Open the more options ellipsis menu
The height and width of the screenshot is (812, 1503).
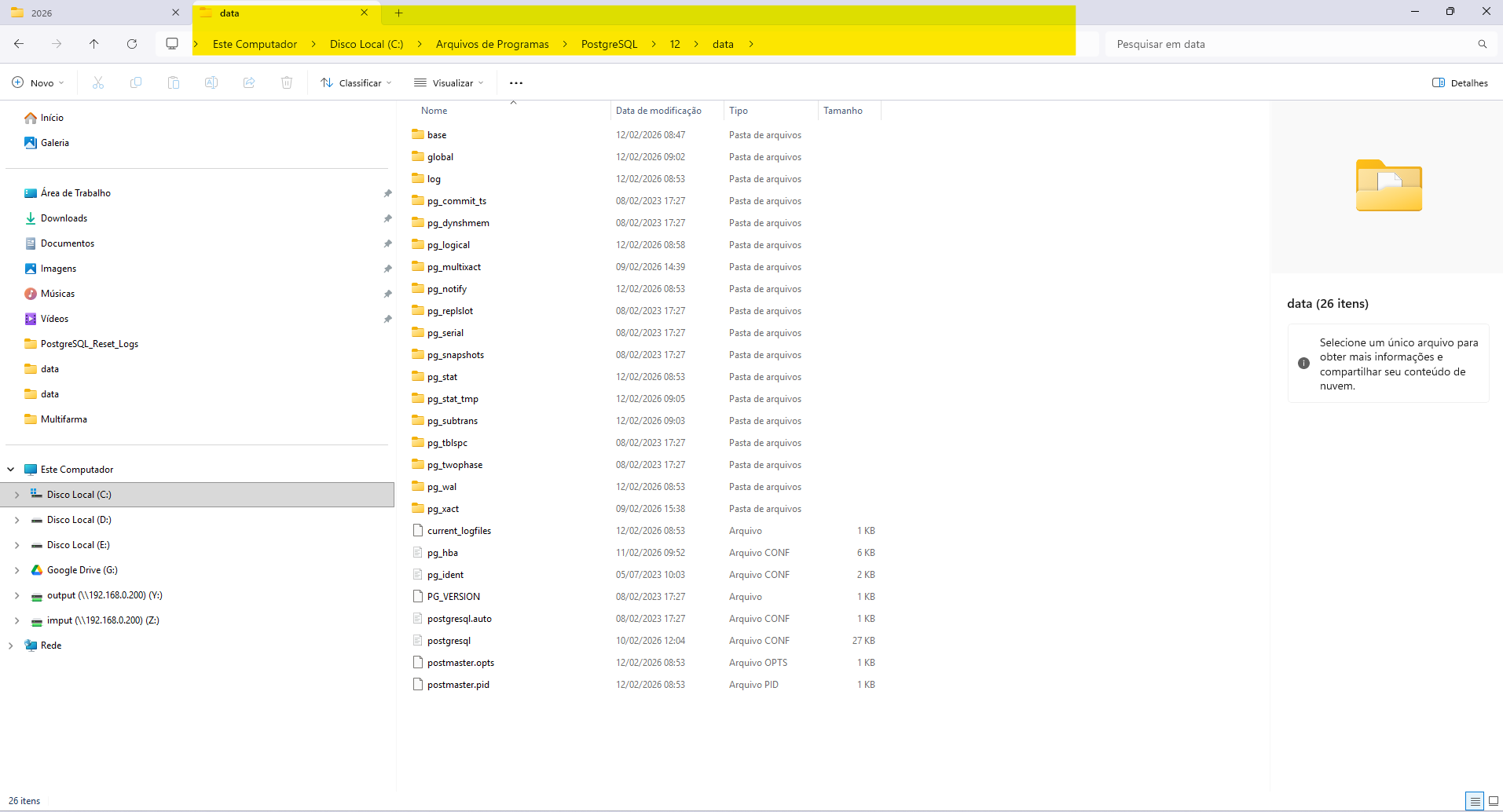[516, 82]
